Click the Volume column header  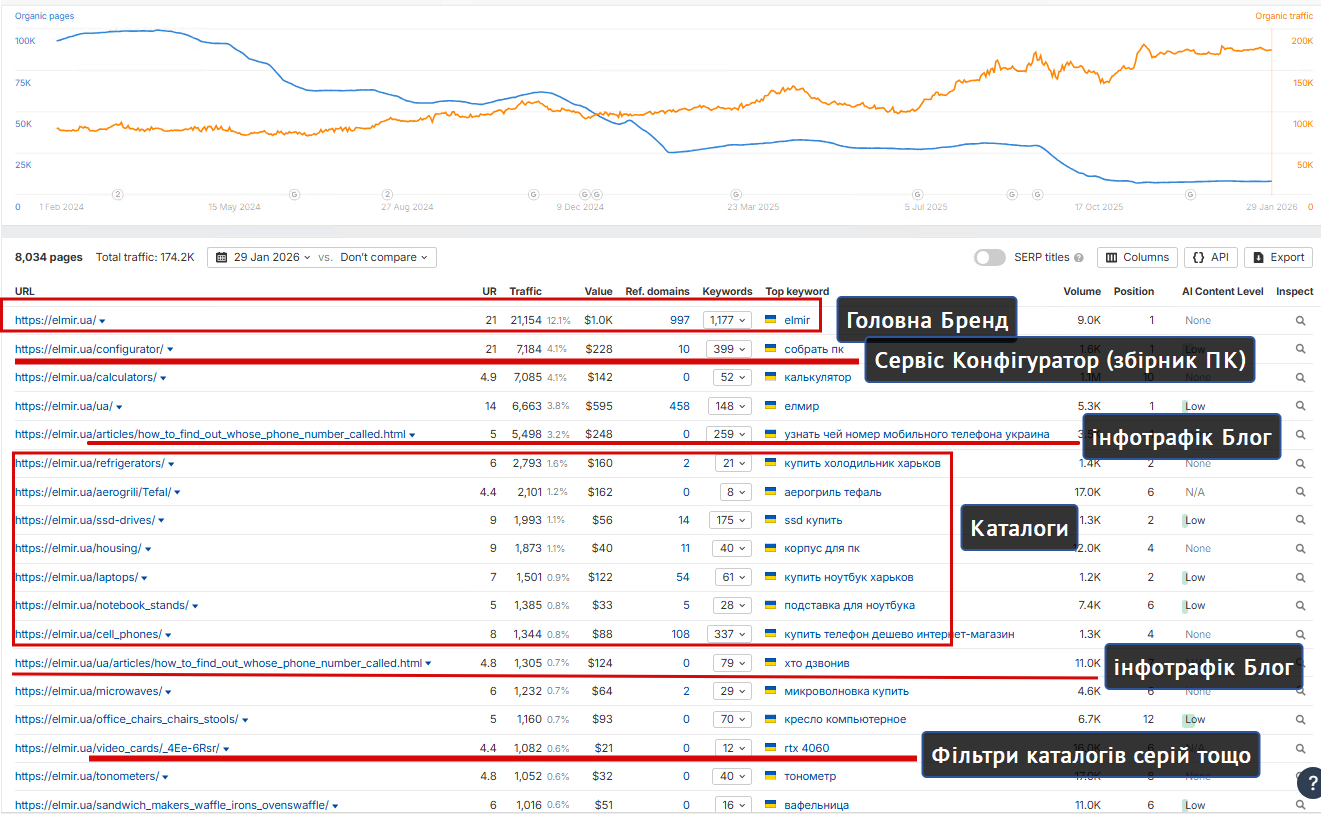[x=1082, y=291]
